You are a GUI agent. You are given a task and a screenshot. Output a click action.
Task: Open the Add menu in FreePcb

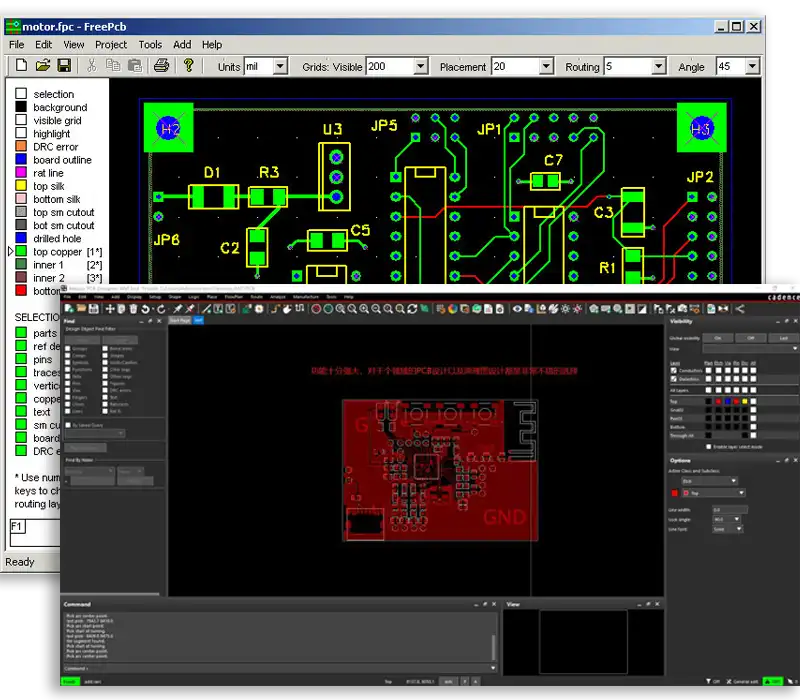coord(182,45)
